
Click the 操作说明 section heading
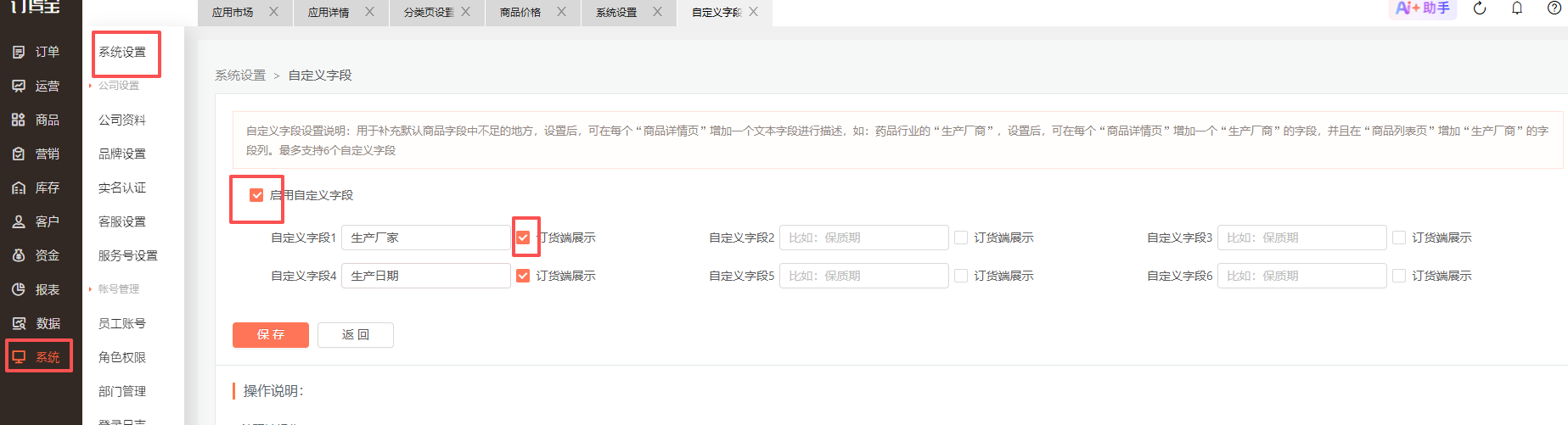click(273, 391)
